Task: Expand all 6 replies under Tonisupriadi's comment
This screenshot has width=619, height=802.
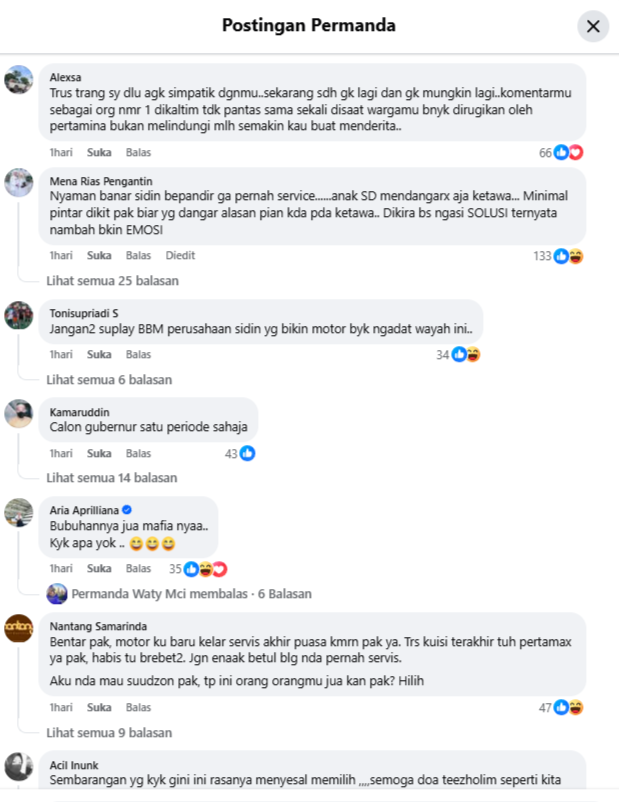Action: coord(109,380)
